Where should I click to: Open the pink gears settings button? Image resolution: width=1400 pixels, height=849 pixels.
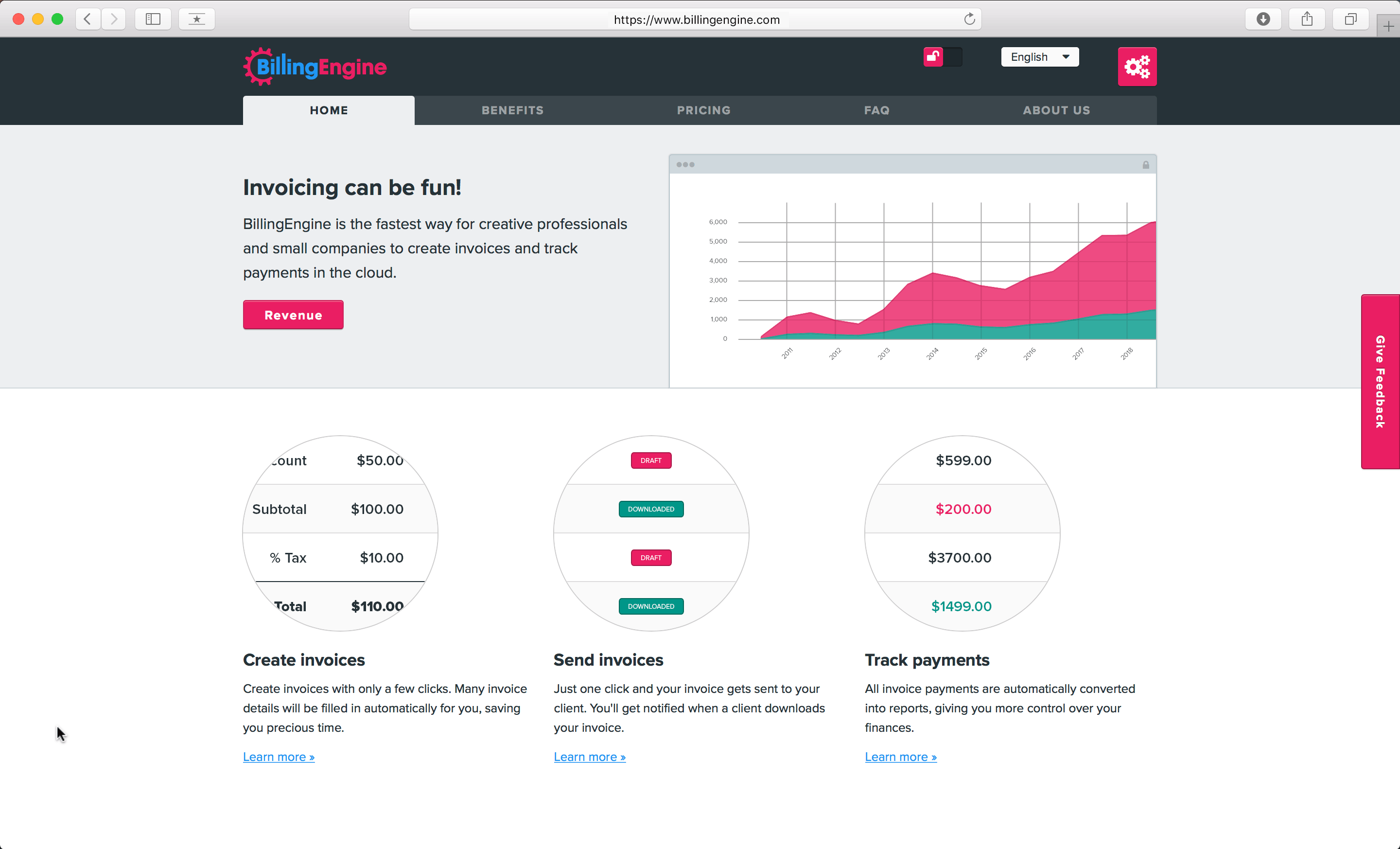(1137, 67)
